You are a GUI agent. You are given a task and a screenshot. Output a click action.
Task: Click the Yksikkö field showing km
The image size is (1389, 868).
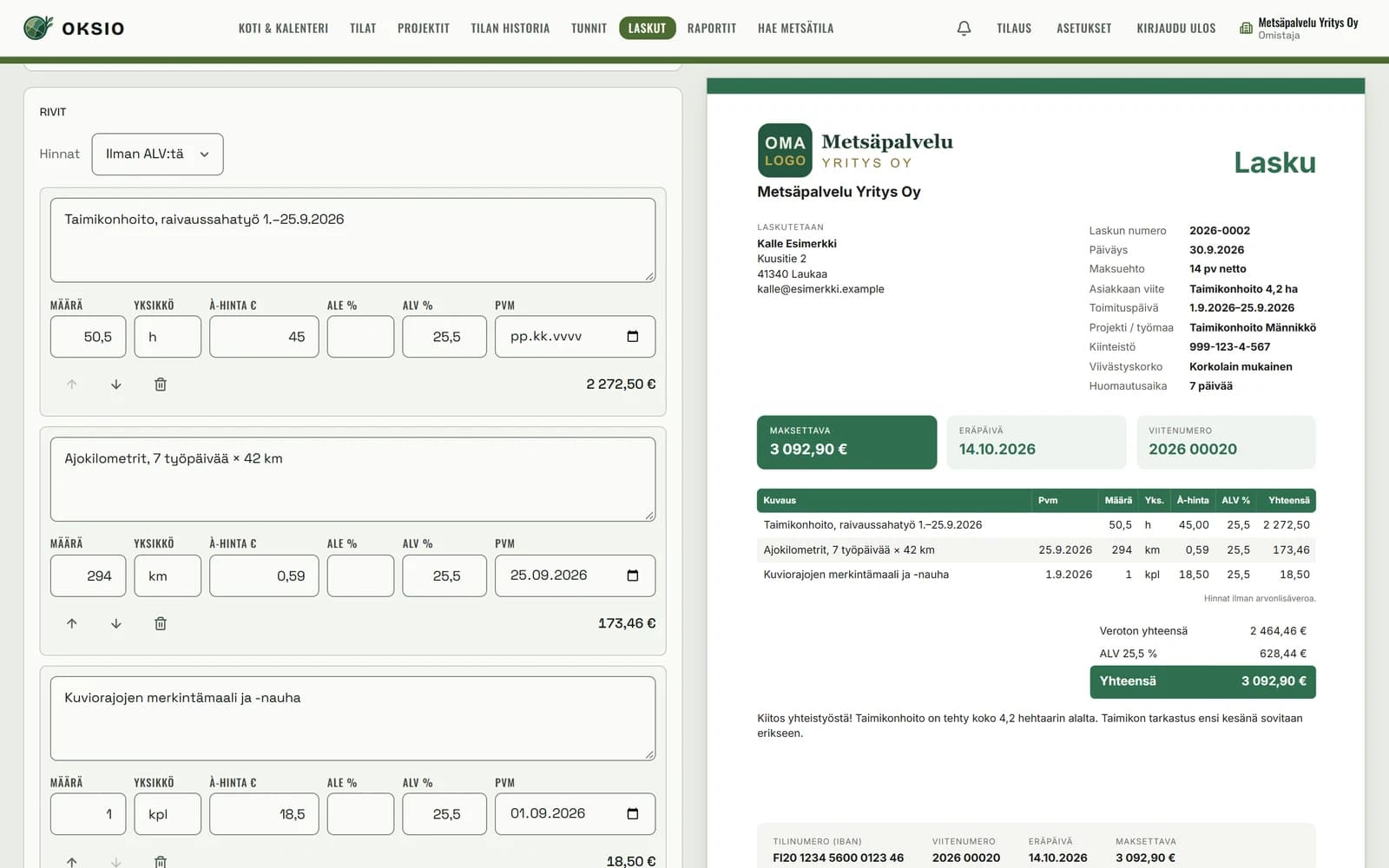pos(168,575)
